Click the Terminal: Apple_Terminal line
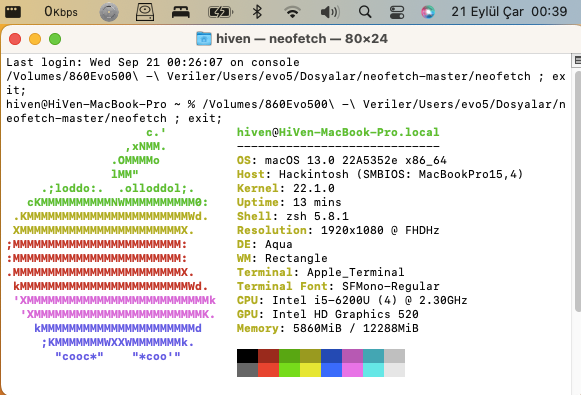Screen dimensions: 581x395 [321, 272]
